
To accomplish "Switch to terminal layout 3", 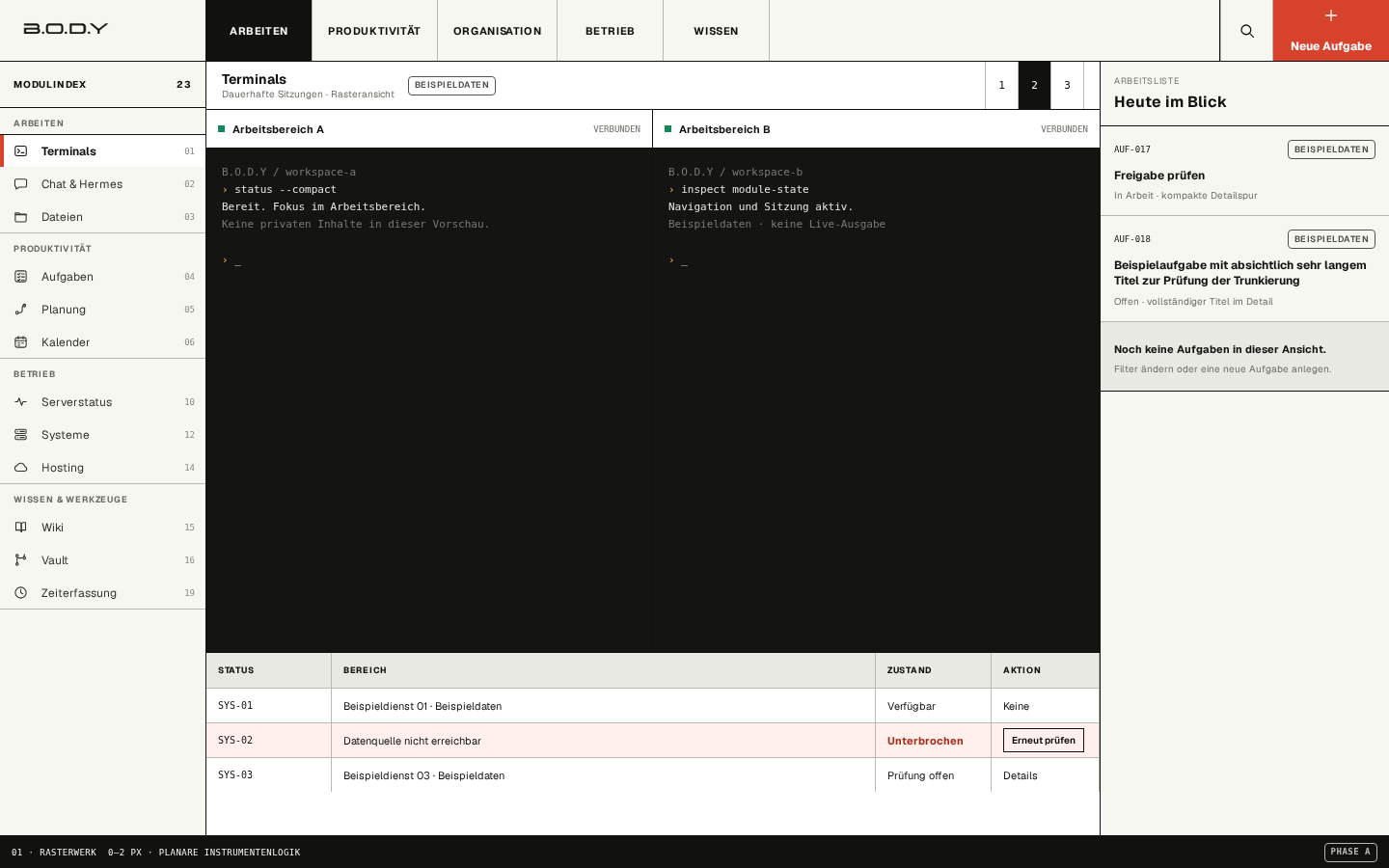I will tap(1067, 85).
